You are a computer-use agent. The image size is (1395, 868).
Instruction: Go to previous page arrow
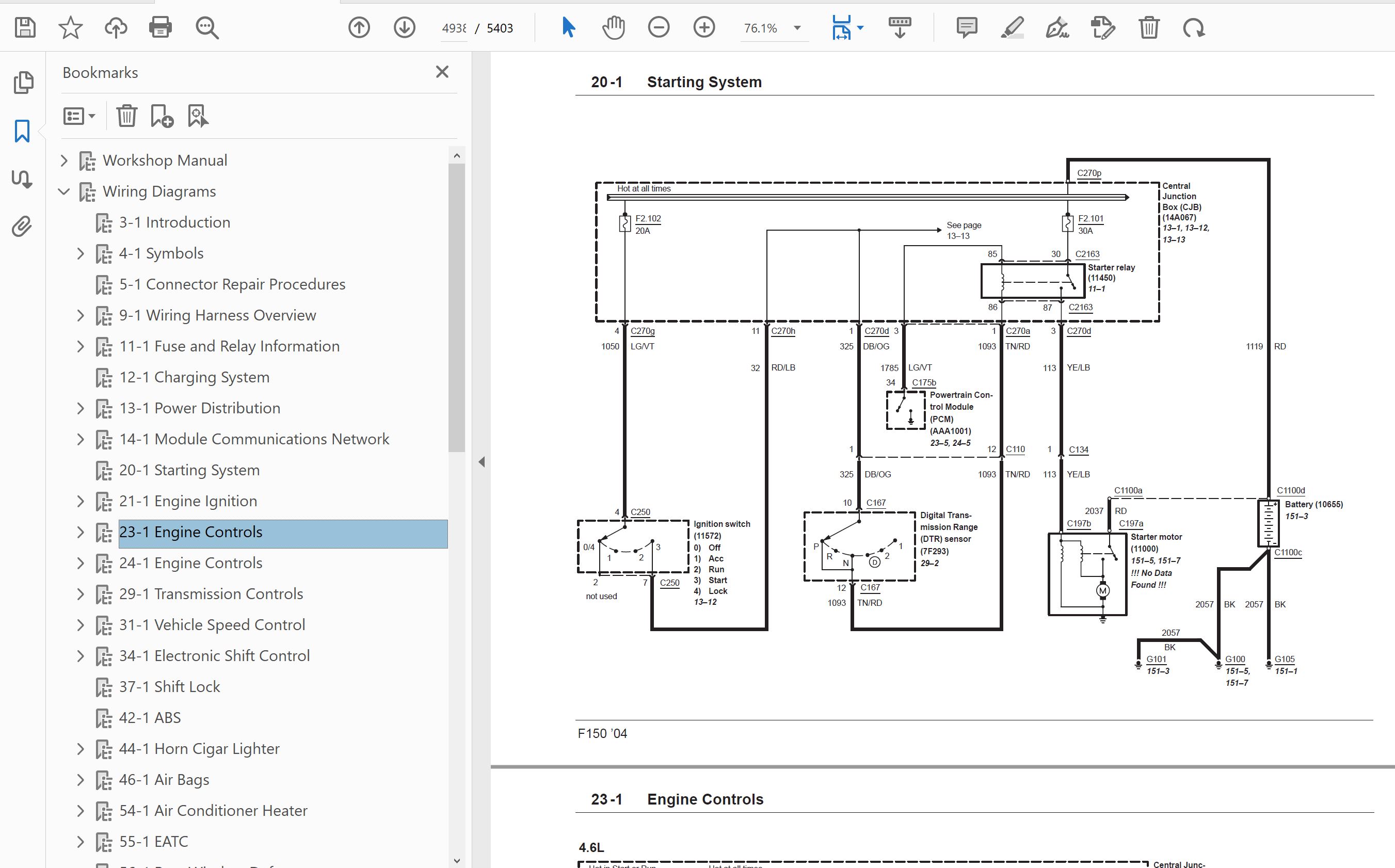coord(359,27)
